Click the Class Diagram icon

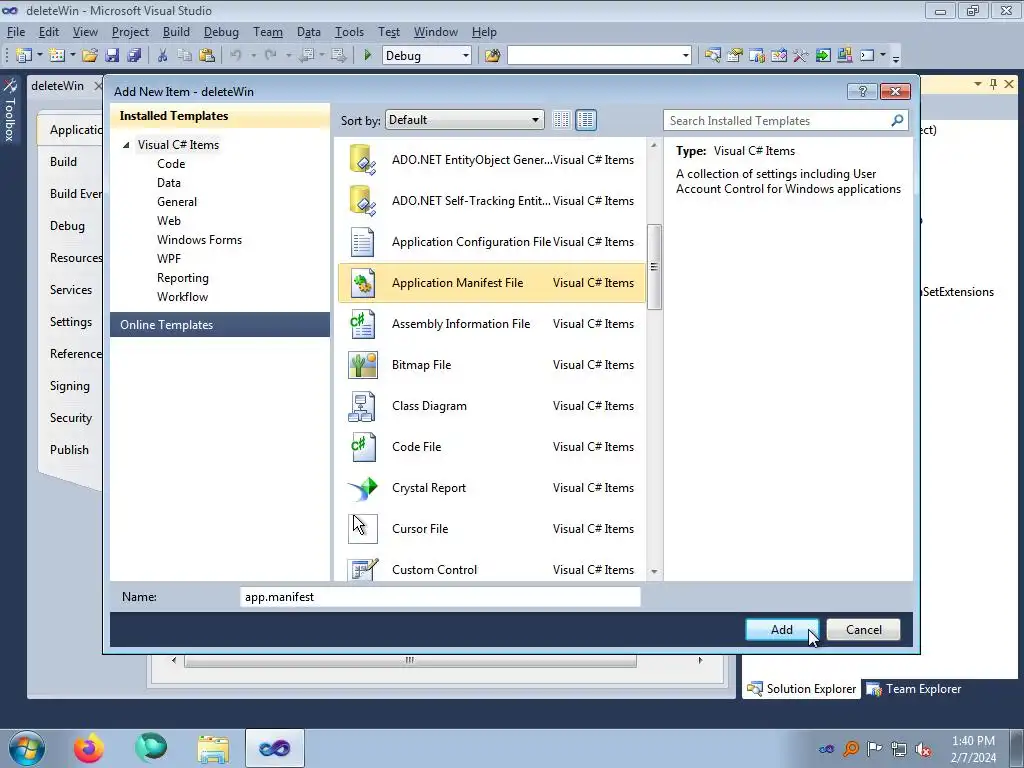click(x=362, y=406)
